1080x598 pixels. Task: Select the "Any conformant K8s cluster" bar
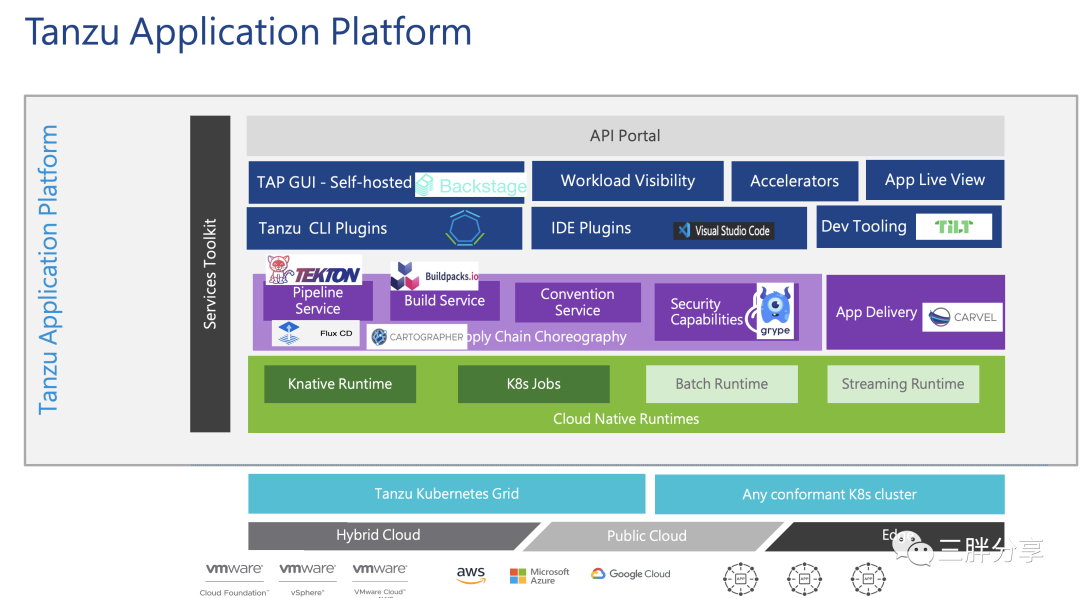coord(829,494)
